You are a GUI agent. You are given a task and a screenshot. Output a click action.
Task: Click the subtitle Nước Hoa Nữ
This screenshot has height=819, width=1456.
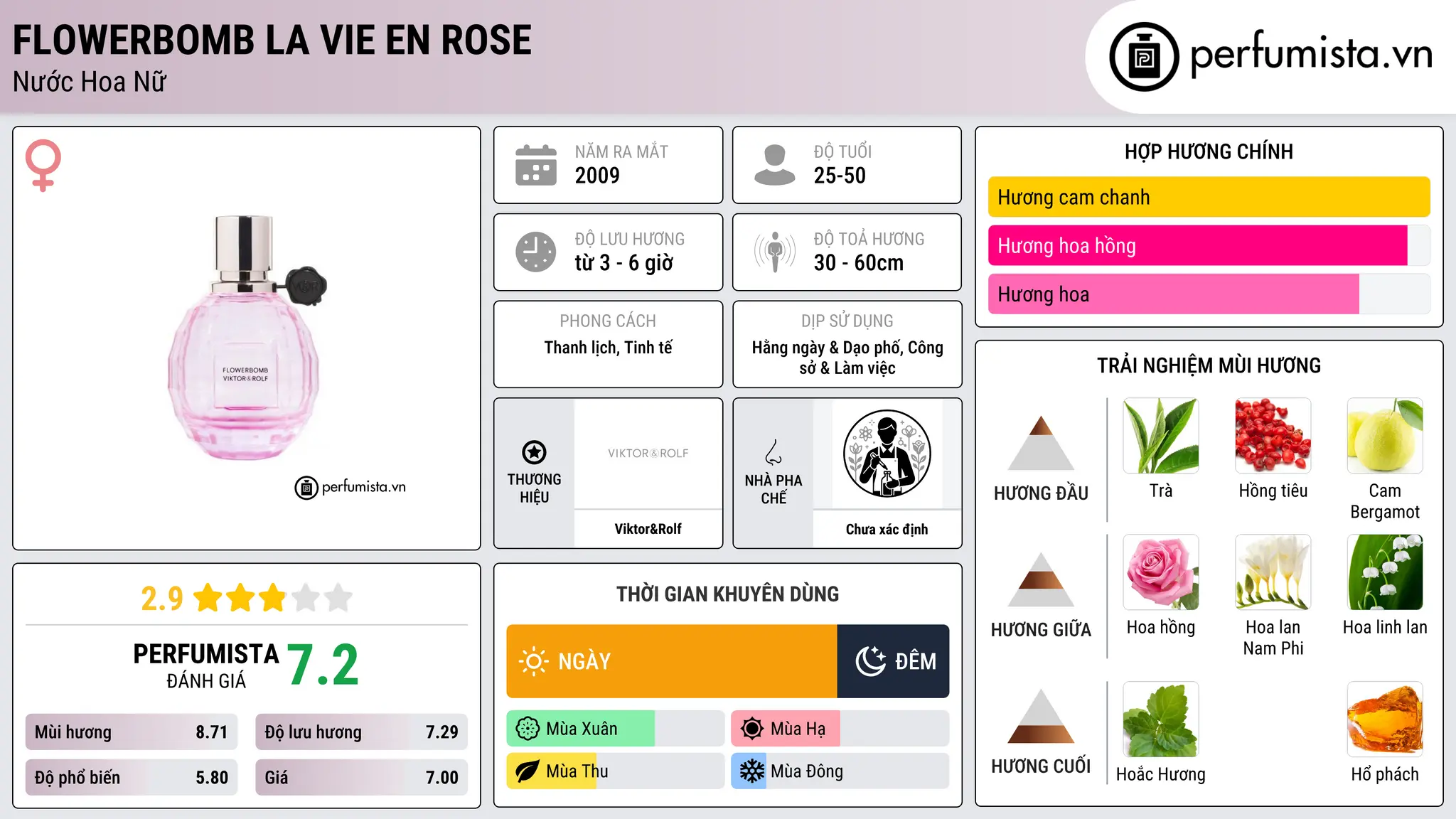[x=90, y=82]
